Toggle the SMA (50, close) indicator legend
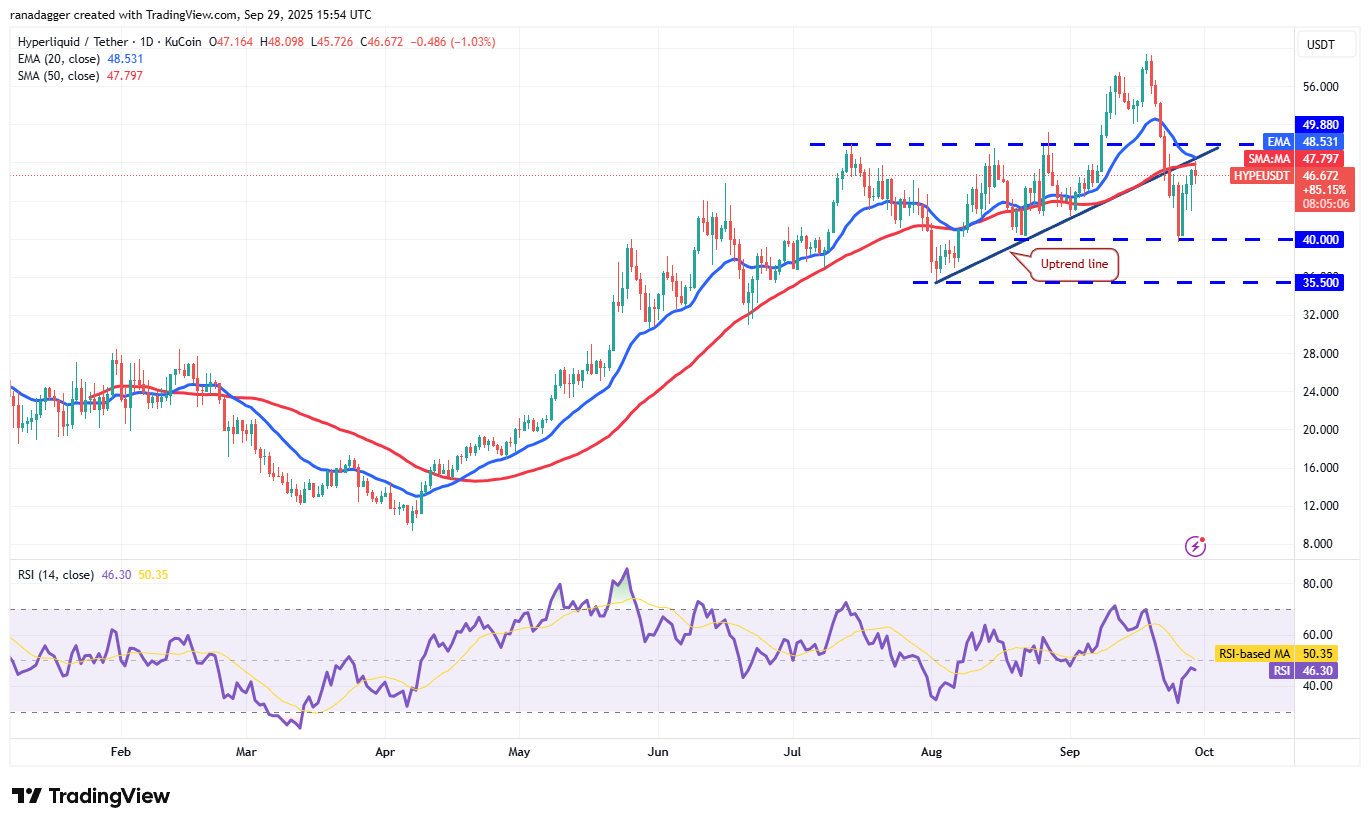 [x=60, y=75]
